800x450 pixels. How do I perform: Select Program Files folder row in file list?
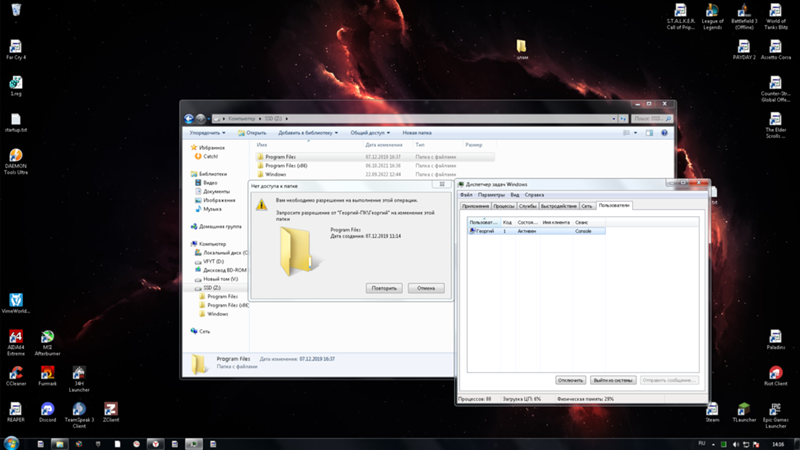(374, 157)
